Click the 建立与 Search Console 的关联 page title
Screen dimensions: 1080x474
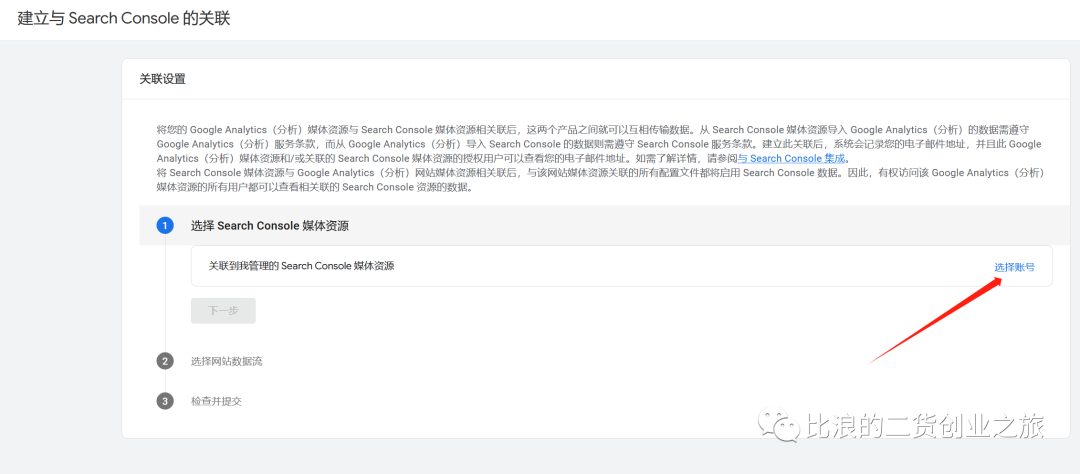[124, 19]
